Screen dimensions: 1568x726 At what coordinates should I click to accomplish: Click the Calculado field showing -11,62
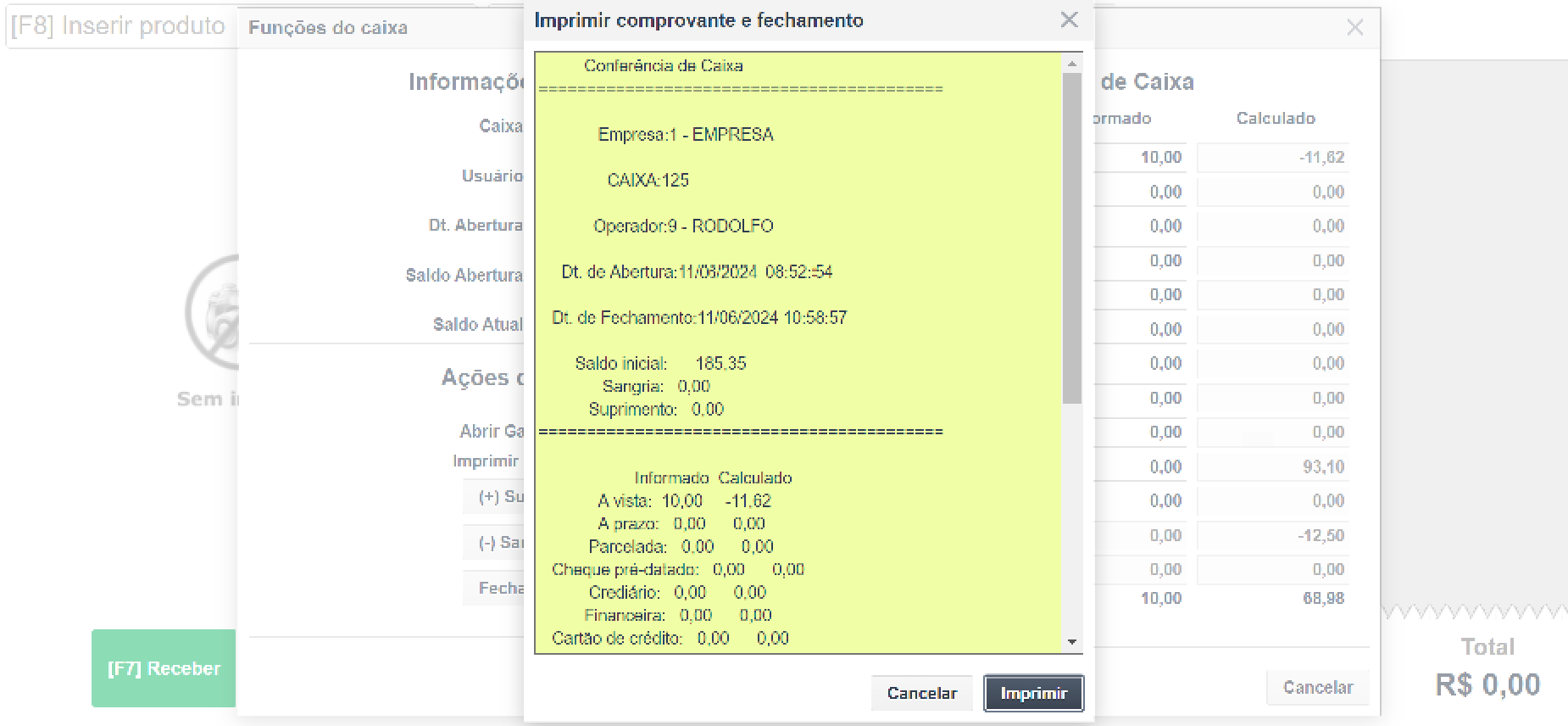[x=1273, y=157]
